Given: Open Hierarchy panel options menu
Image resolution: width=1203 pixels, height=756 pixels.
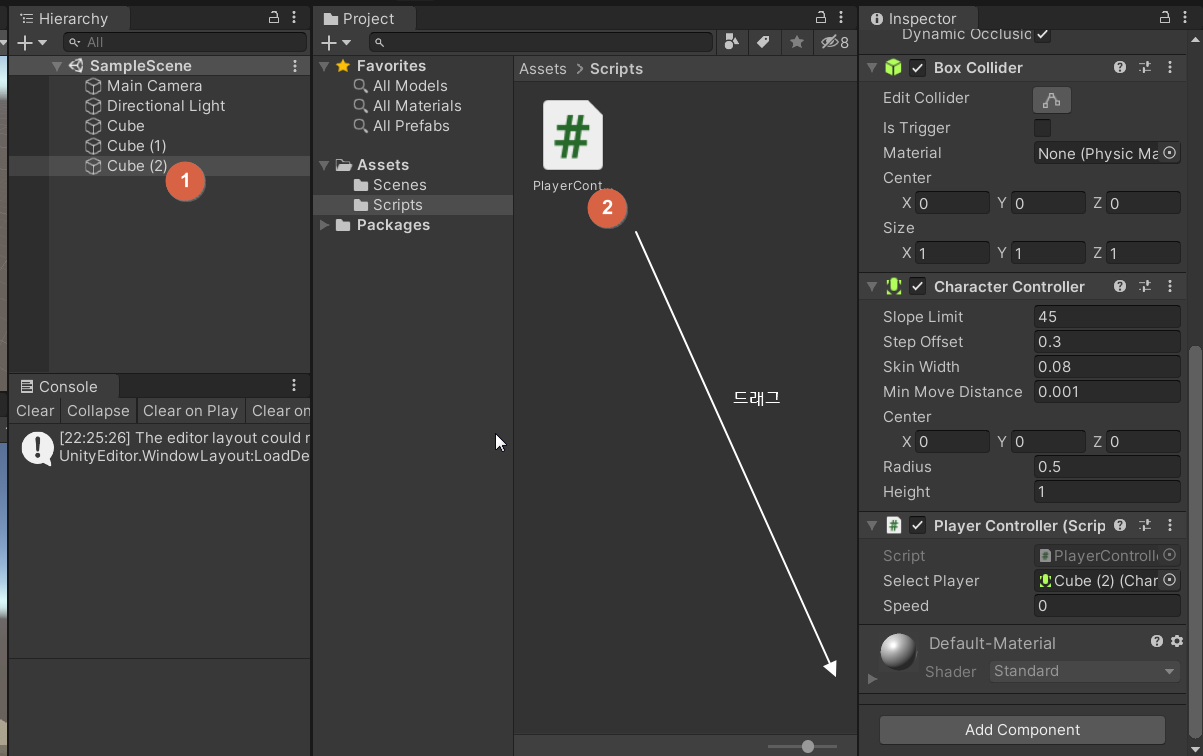Looking at the screenshot, I should [294, 18].
